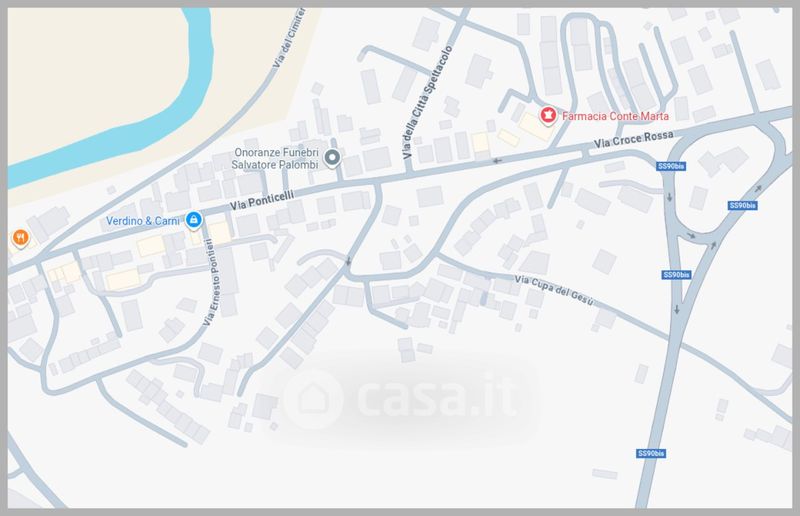Click the one-way arrow on Via Croce Rossa
Image resolution: width=800 pixels, height=516 pixels.
point(497,161)
